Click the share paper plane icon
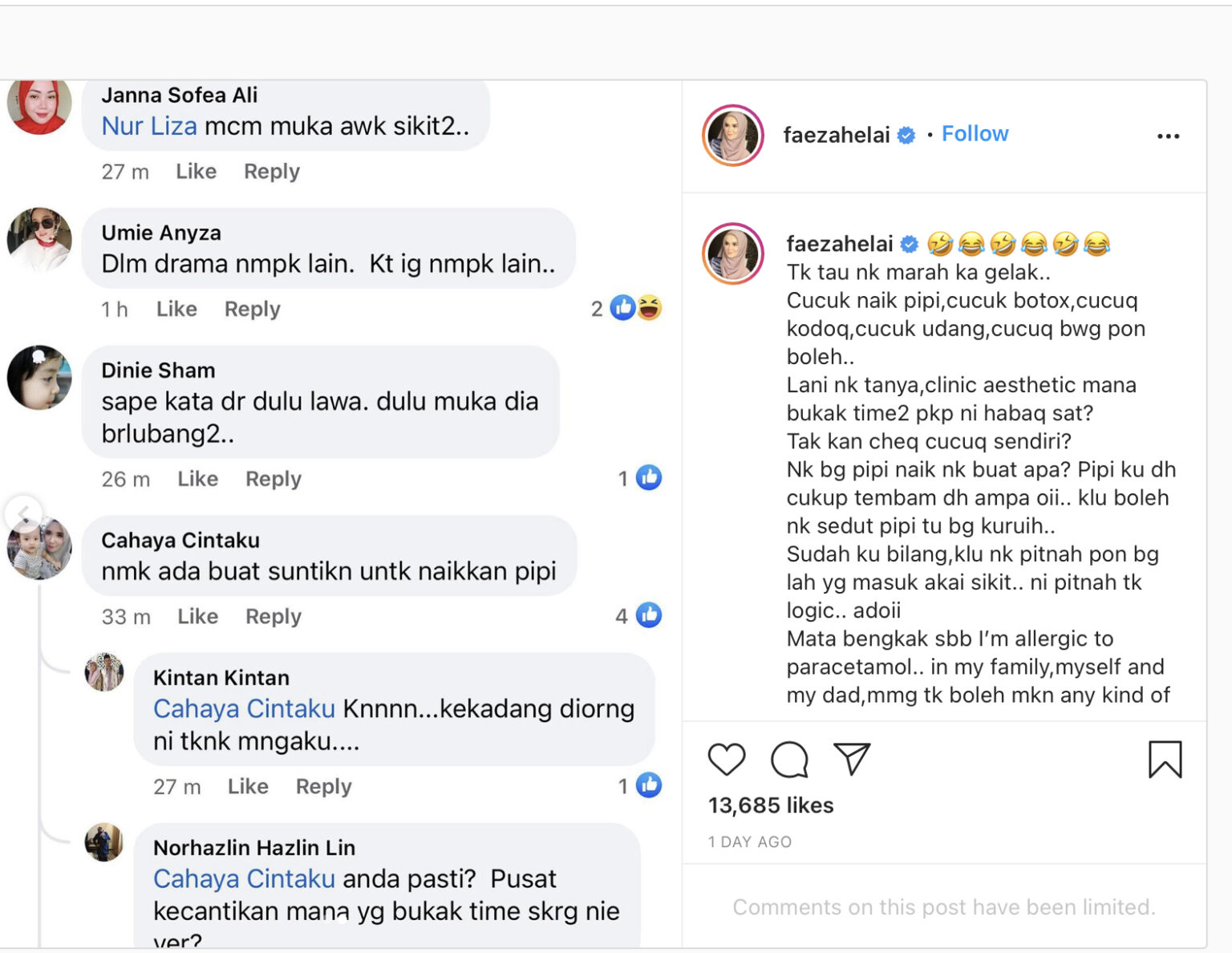Screen dimensions: 1232x953 coord(852,759)
